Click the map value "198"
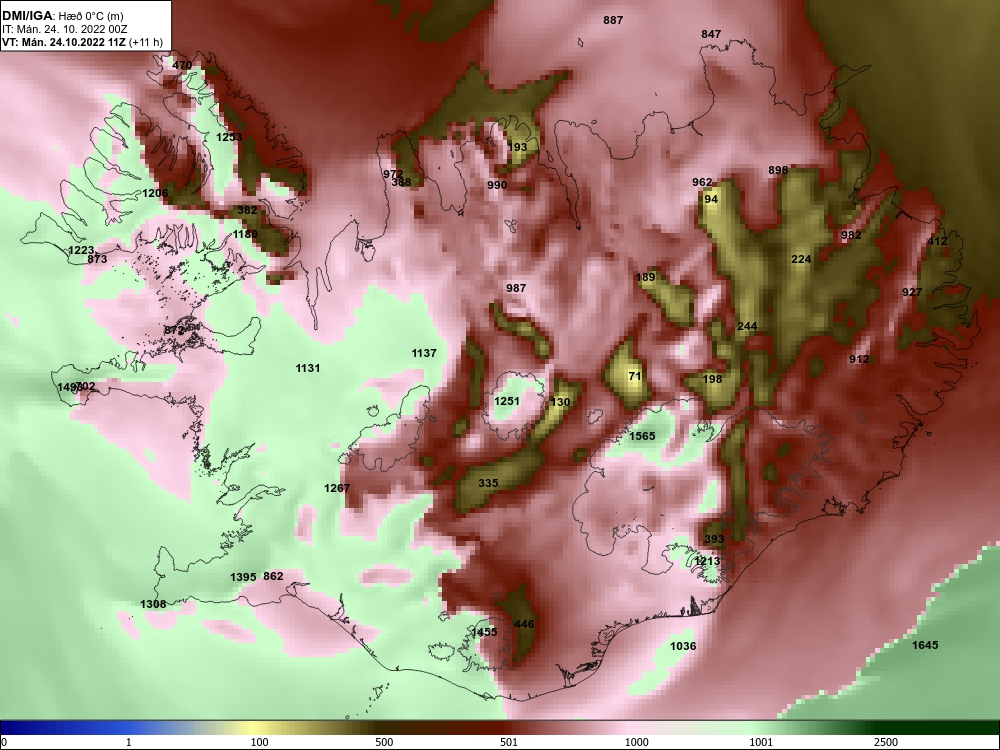This screenshot has height=750, width=1000. (x=712, y=379)
